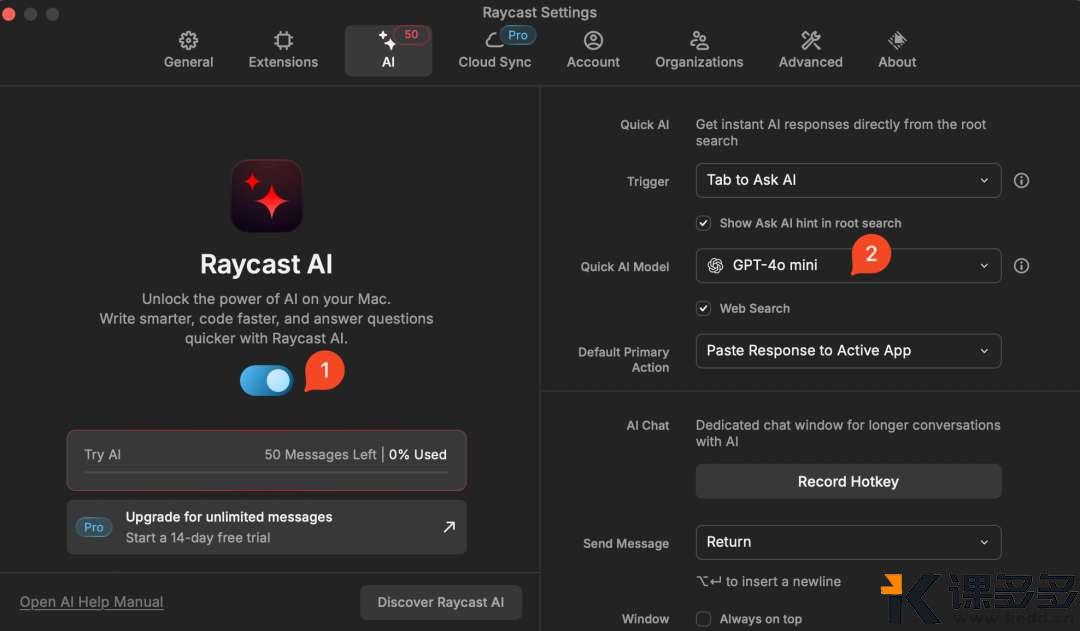Image resolution: width=1080 pixels, height=631 pixels.
Task: Disable the Web Search checkbox
Action: pos(703,309)
